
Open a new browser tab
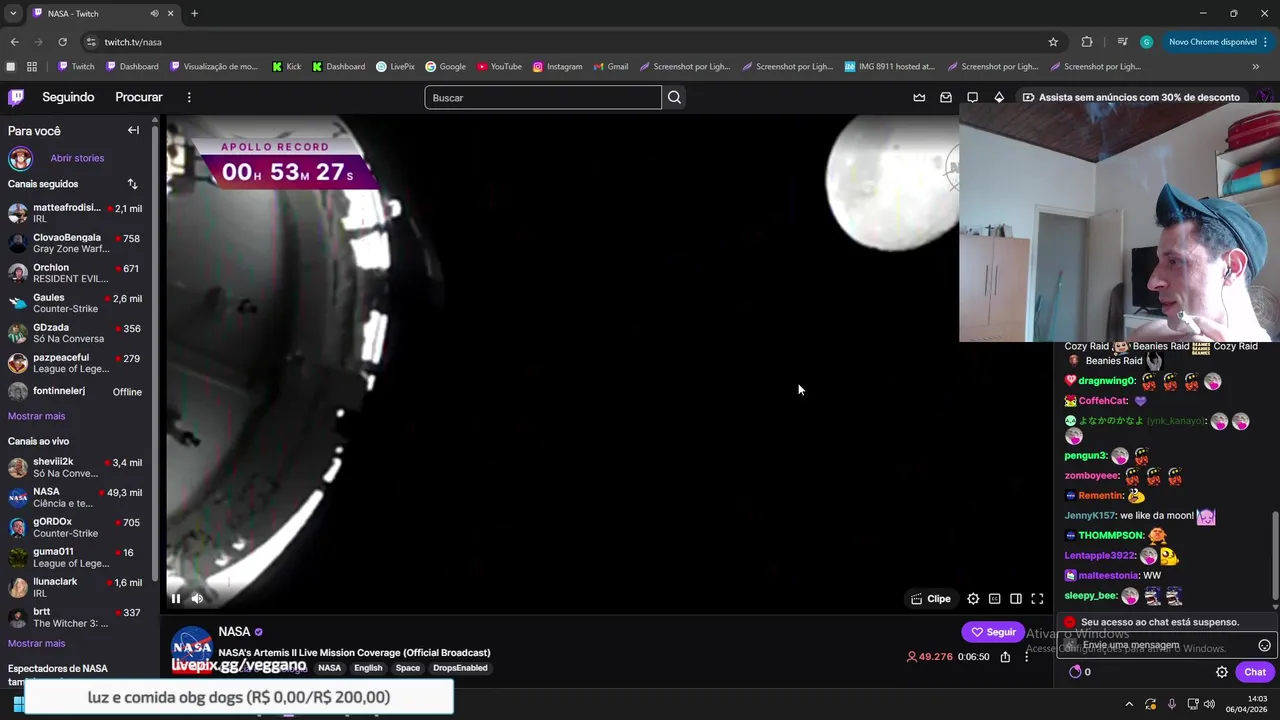(x=194, y=14)
